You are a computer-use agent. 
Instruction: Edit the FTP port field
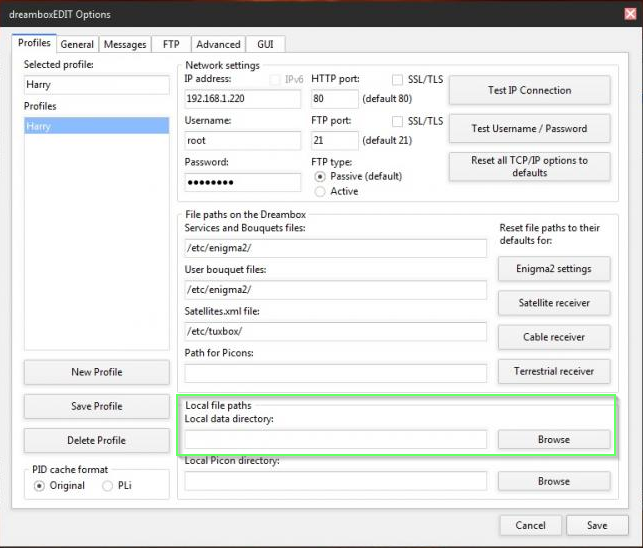(x=335, y=141)
